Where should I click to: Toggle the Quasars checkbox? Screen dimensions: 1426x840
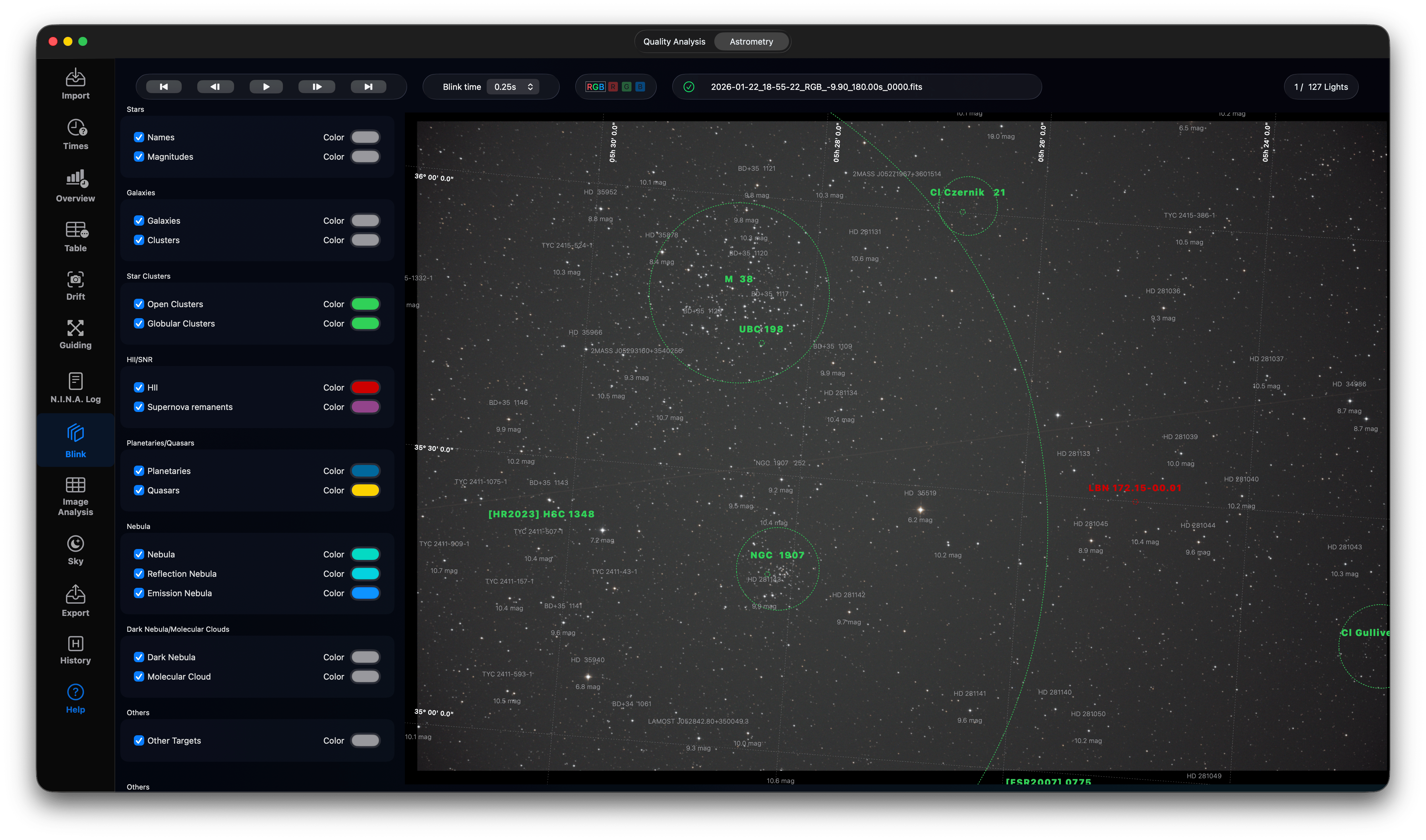139,490
